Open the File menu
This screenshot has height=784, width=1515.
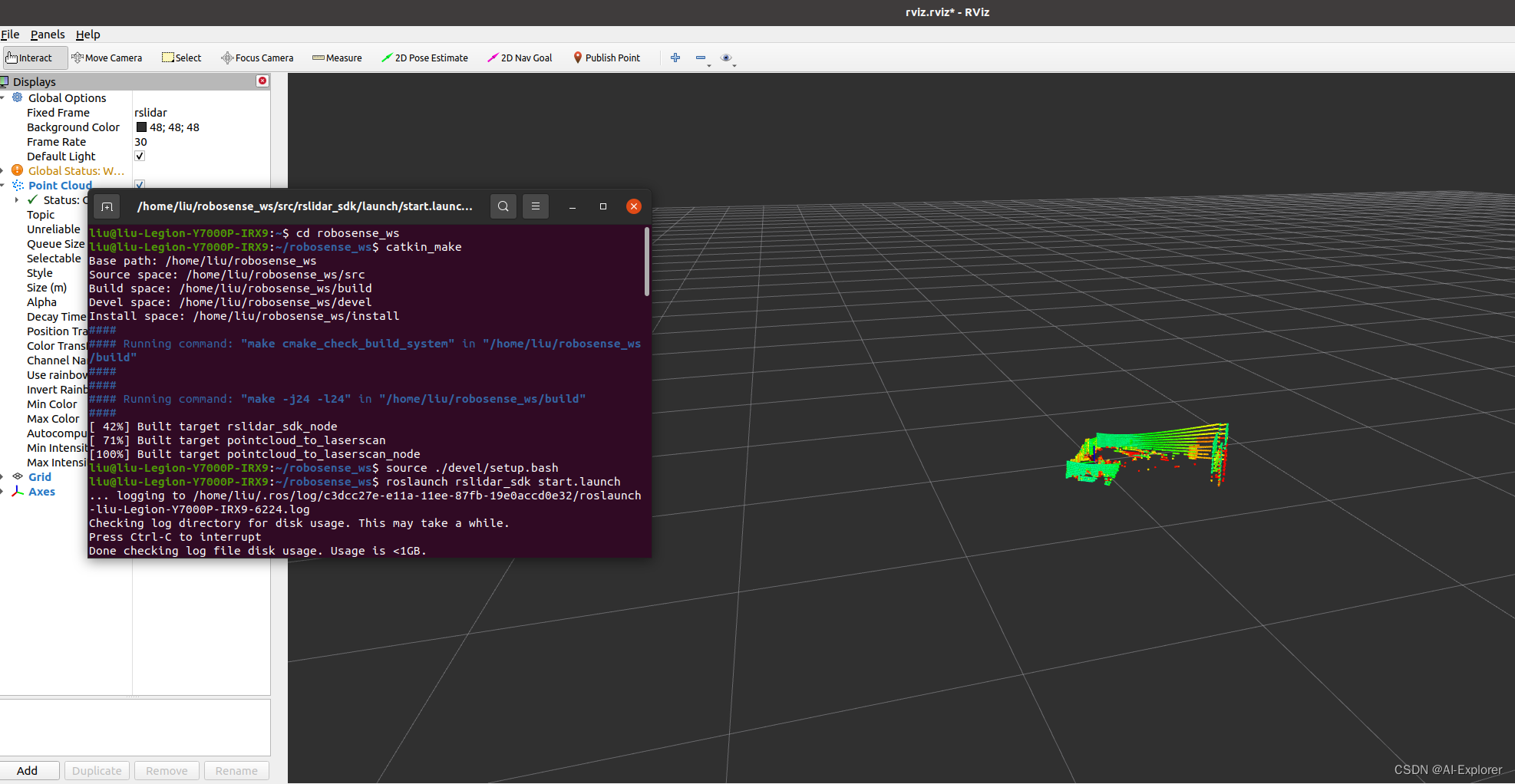pos(10,35)
